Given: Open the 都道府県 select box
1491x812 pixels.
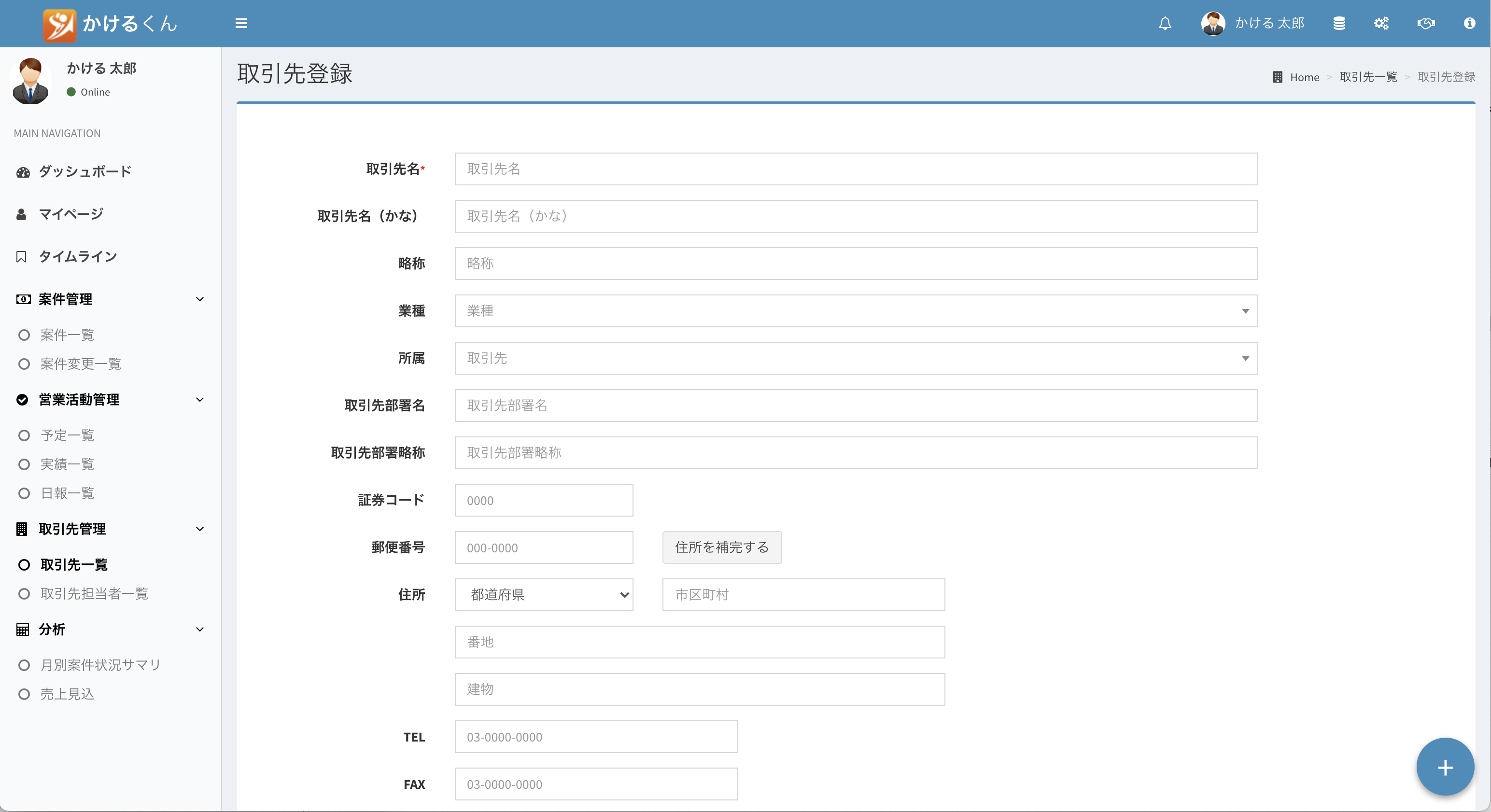Looking at the screenshot, I should tap(544, 594).
